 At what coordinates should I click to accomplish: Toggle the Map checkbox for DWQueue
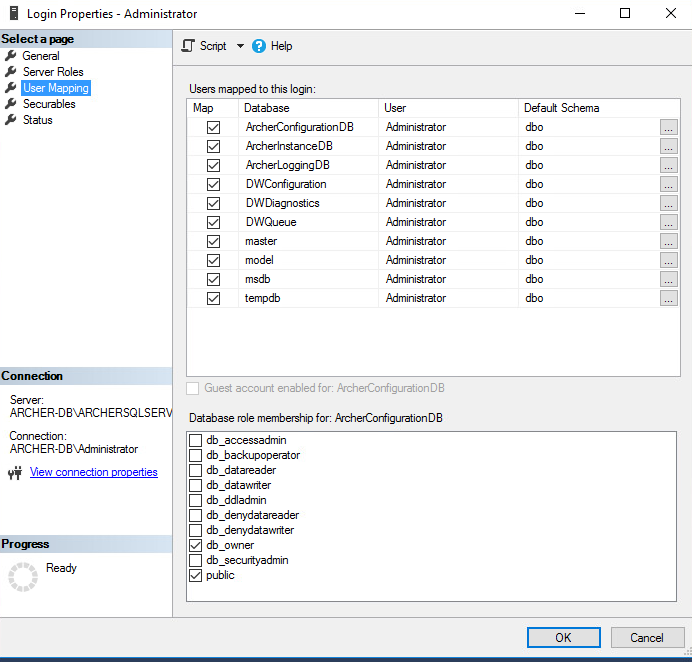pos(213,222)
